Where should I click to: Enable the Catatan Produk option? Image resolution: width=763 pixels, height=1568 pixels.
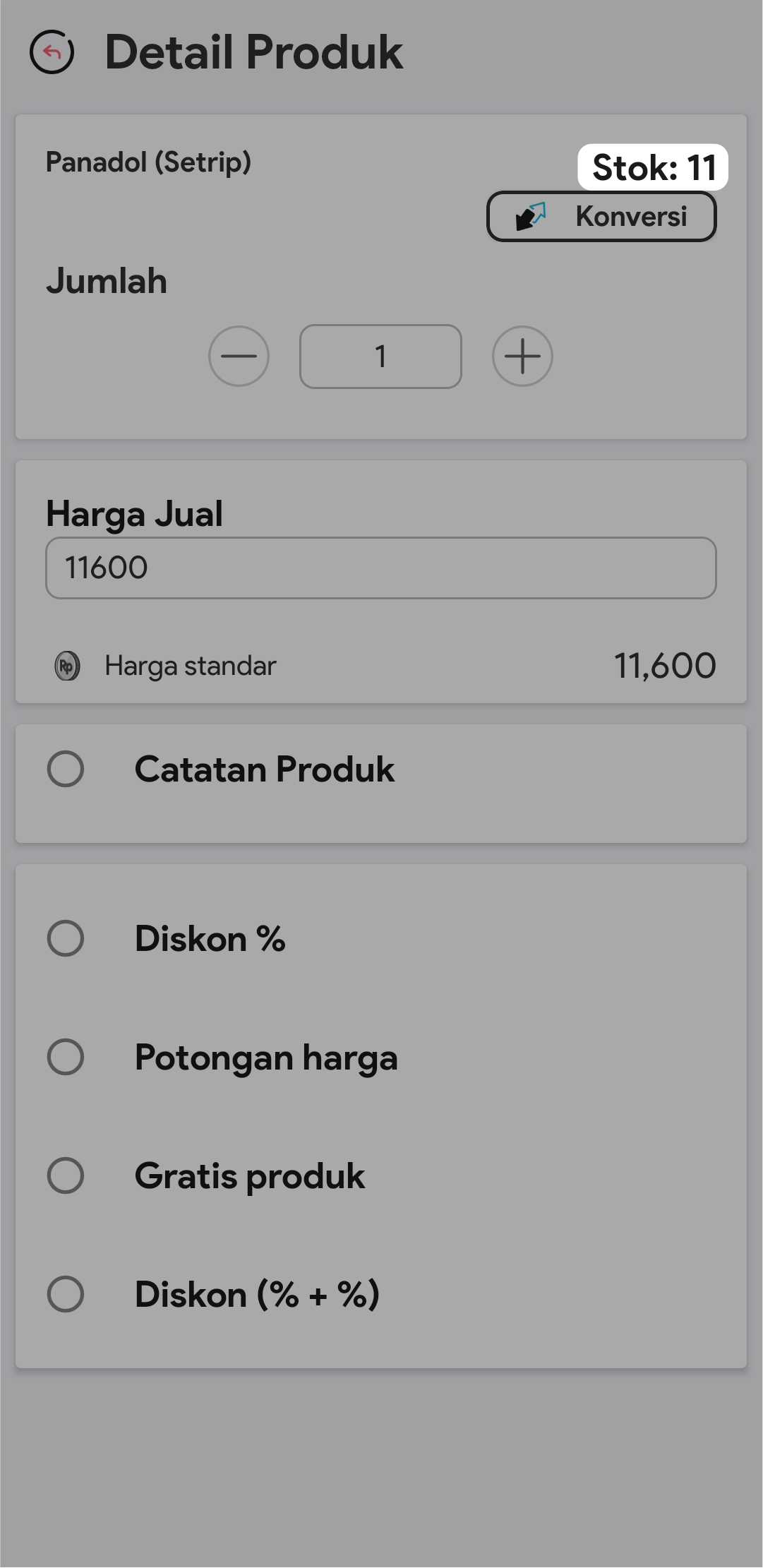pos(66,769)
